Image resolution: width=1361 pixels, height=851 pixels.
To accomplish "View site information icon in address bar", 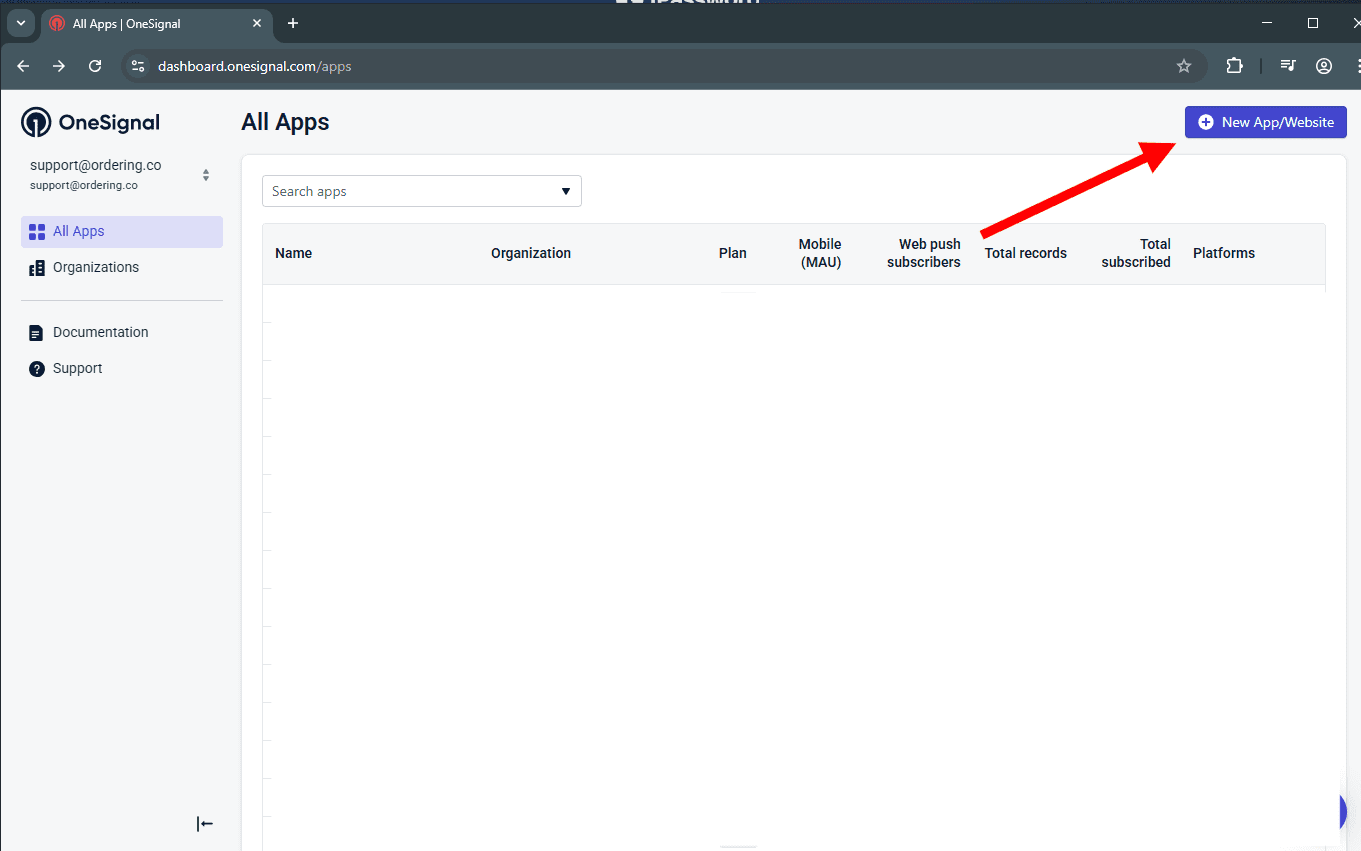I will pyautogui.click(x=139, y=66).
